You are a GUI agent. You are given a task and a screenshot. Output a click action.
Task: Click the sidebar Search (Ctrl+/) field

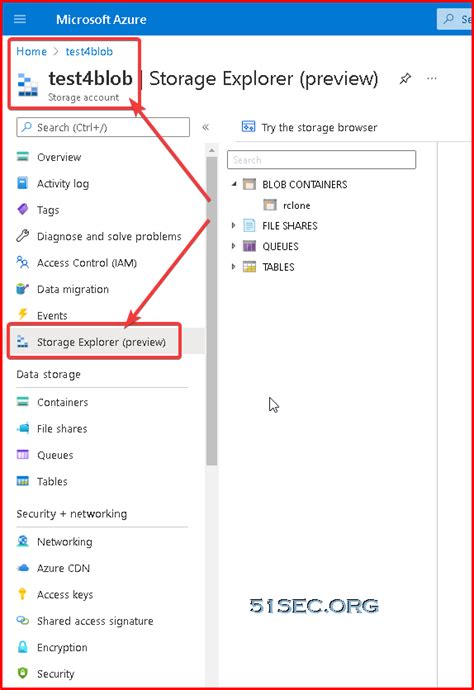[103, 127]
